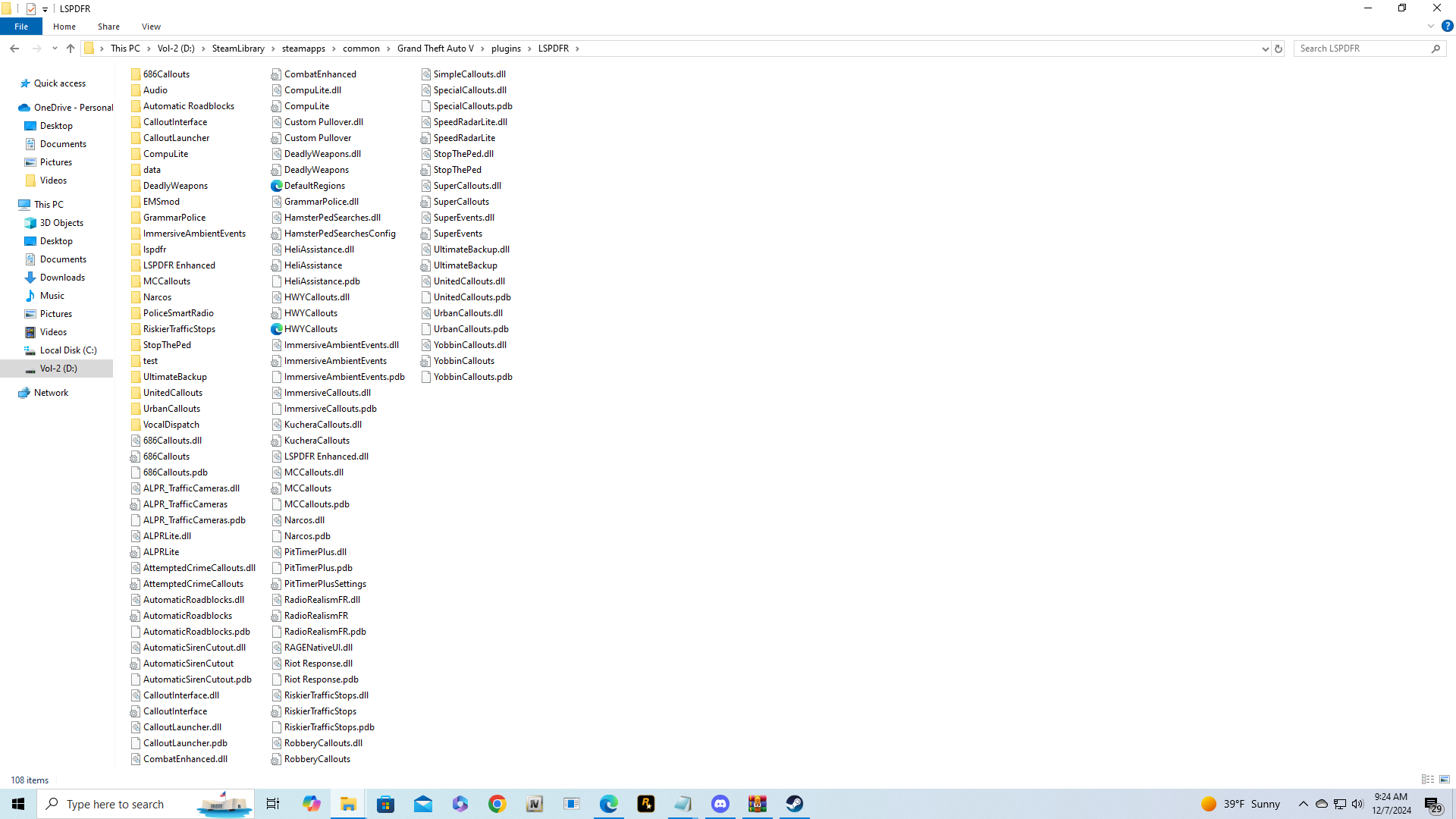Open the DefaultRegions Edge file
Image resolution: width=1456 pixels, height=819 pixels.
pos(314,186)
